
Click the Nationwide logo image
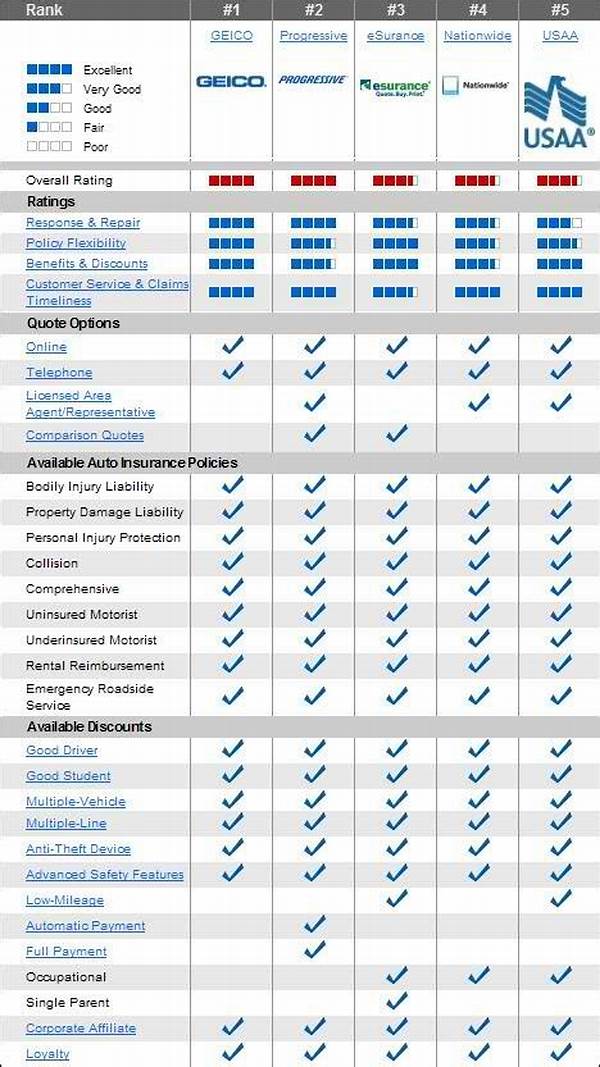click(x=477, y=85)
